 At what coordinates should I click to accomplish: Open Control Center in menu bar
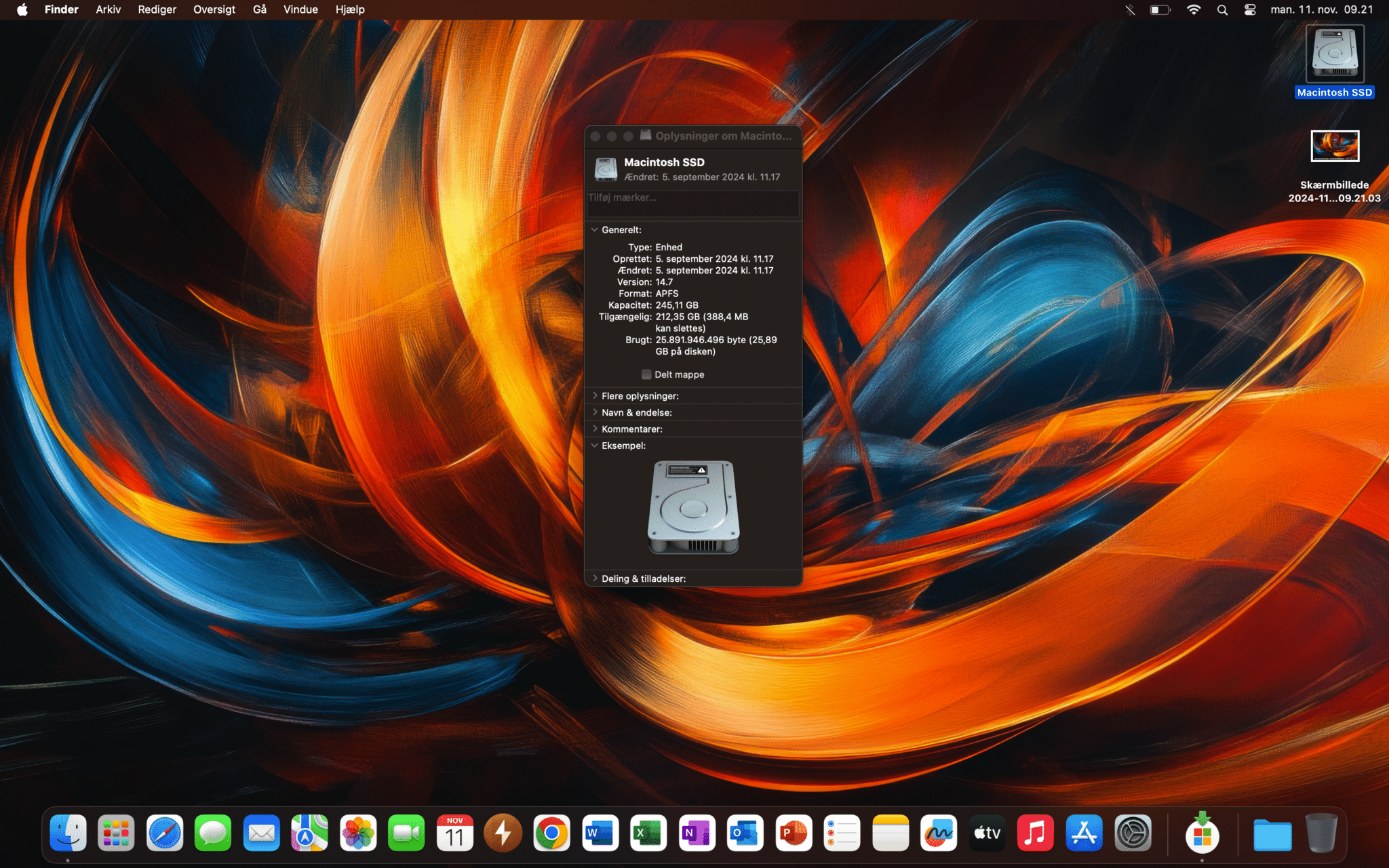point(1250,9)
